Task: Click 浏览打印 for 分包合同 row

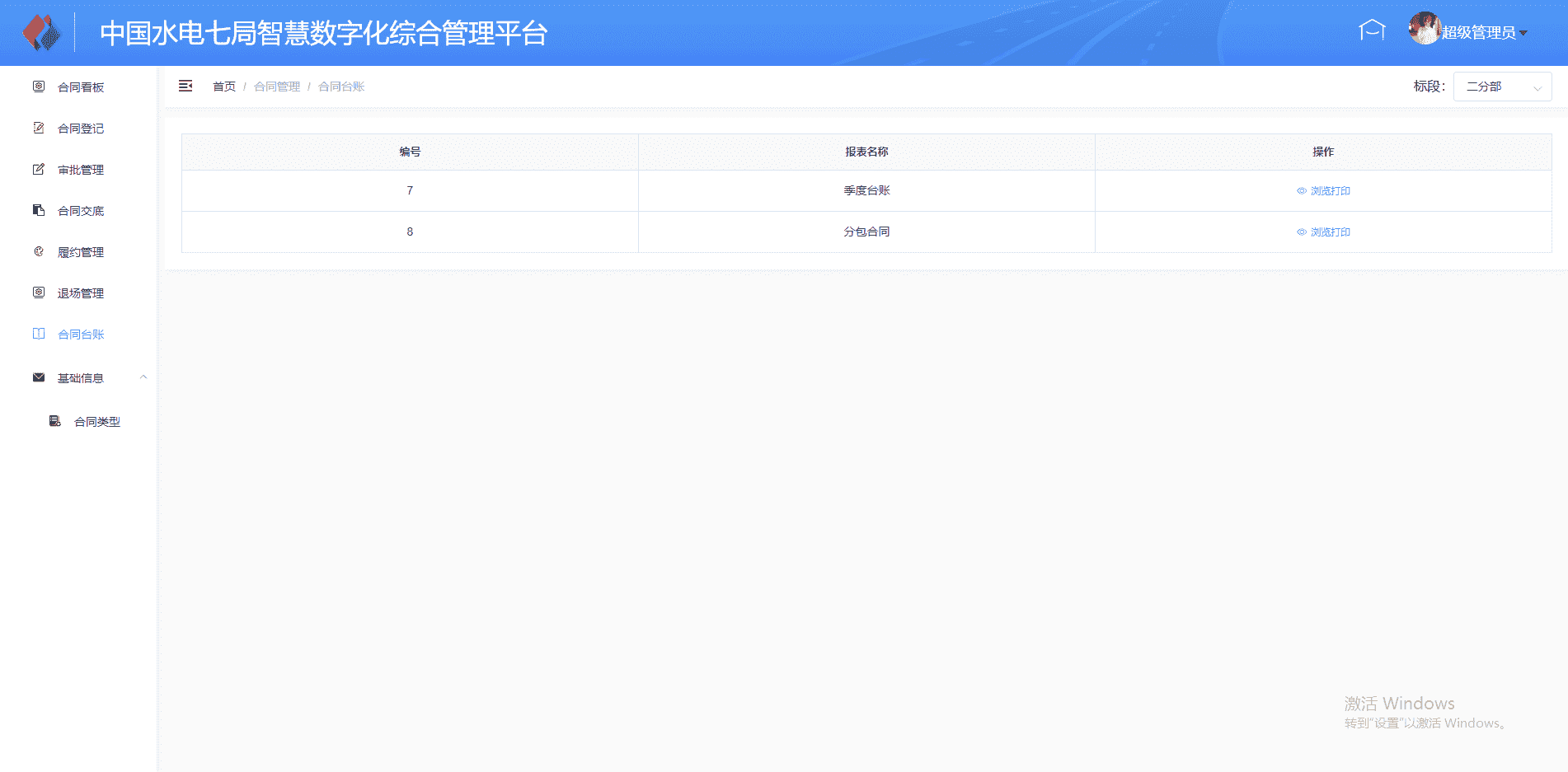Action: pos(1324,232)
